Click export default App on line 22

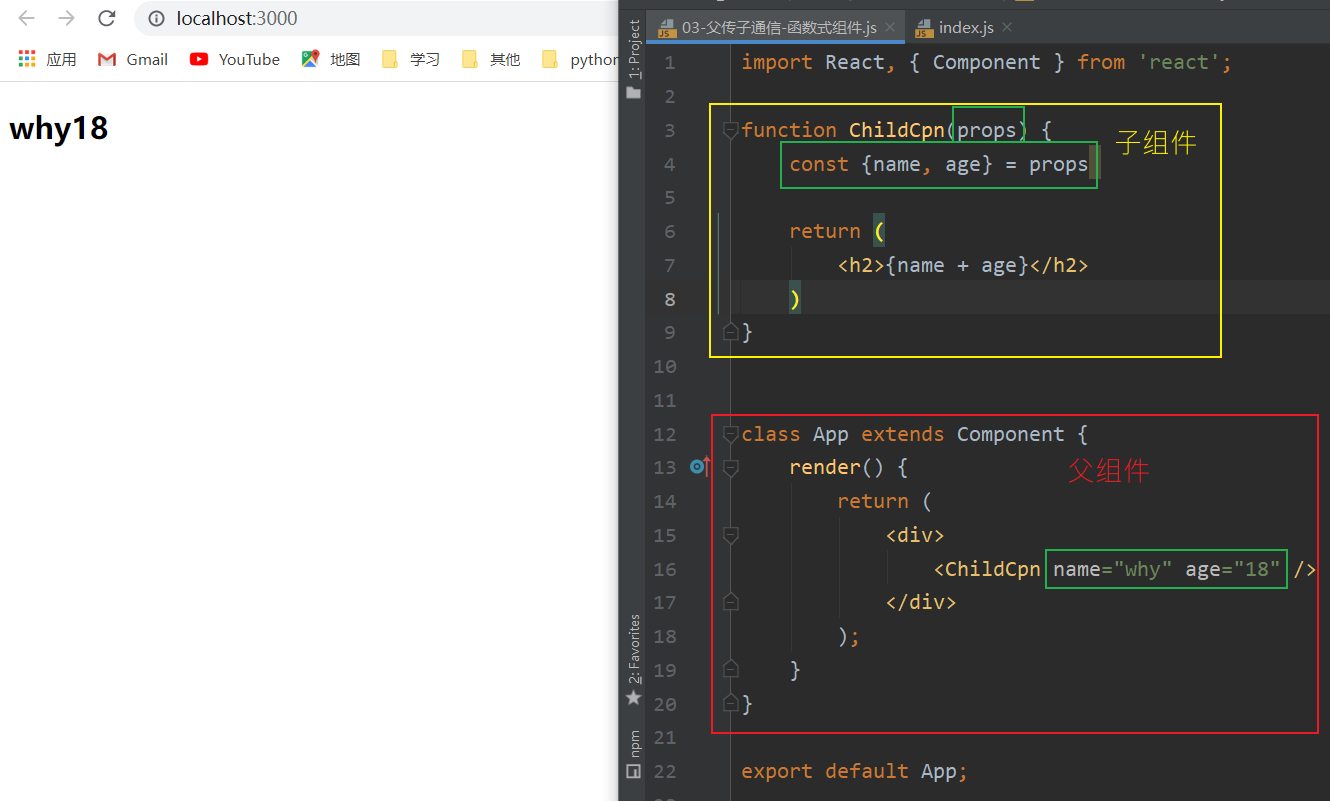point(855,771)
